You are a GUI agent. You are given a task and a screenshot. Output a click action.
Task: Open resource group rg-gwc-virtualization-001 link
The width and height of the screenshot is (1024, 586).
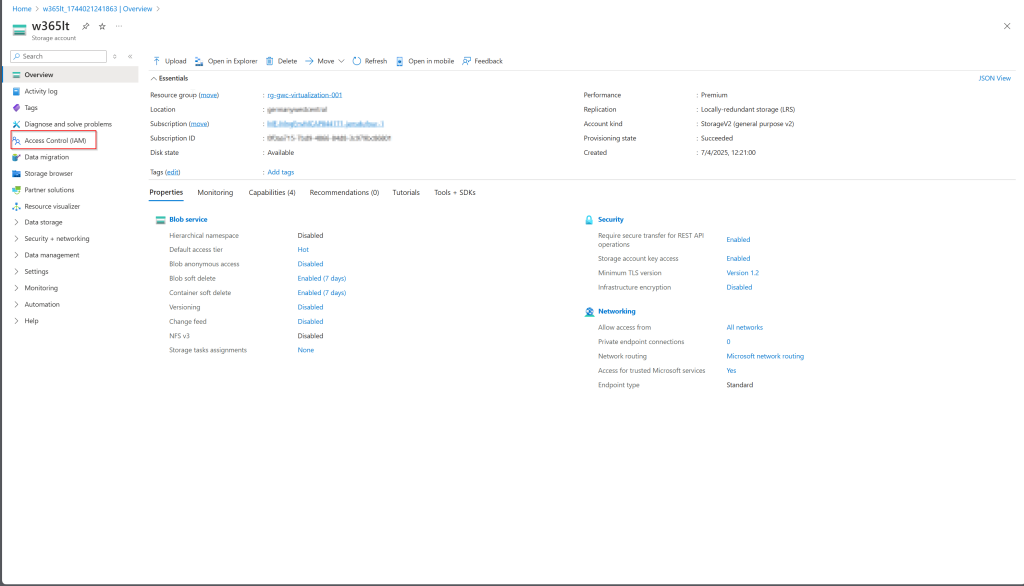tap(304, 95)
